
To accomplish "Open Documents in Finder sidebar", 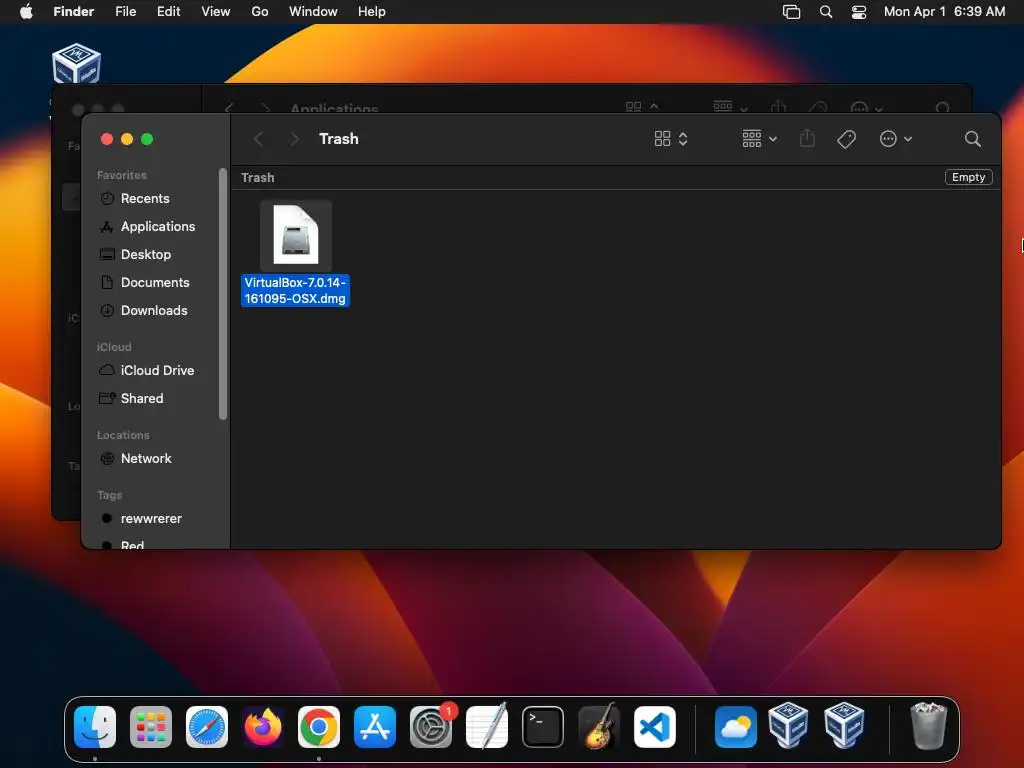I will (x=155, y=283).
